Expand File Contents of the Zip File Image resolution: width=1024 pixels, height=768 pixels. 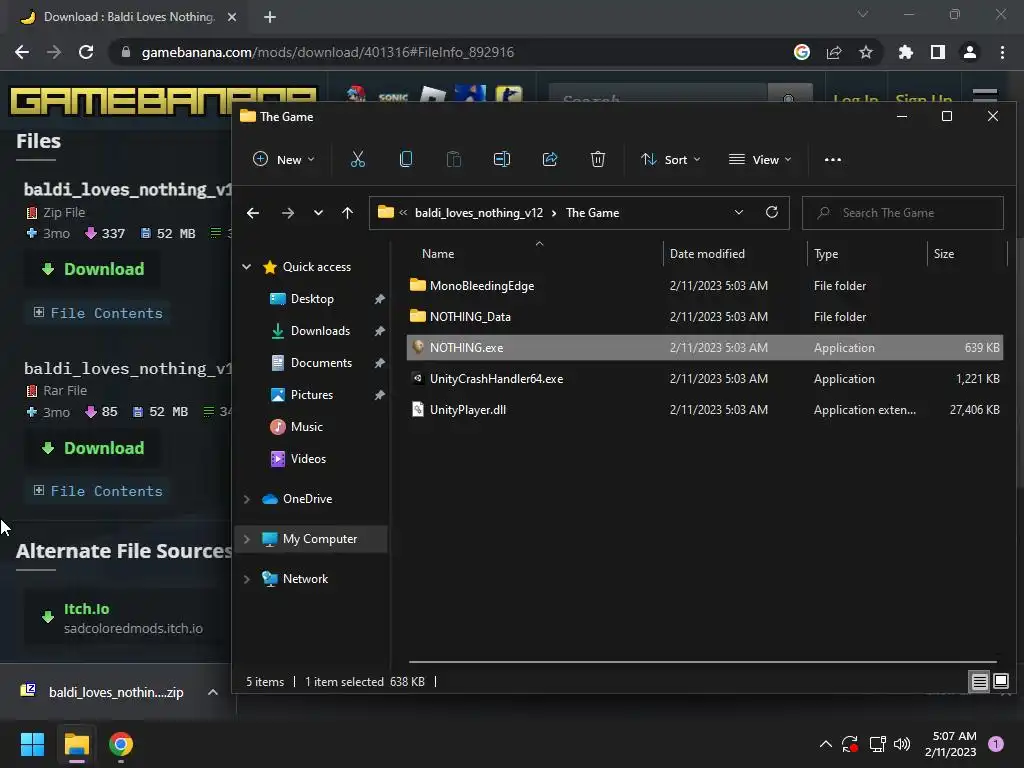point(98,313)
